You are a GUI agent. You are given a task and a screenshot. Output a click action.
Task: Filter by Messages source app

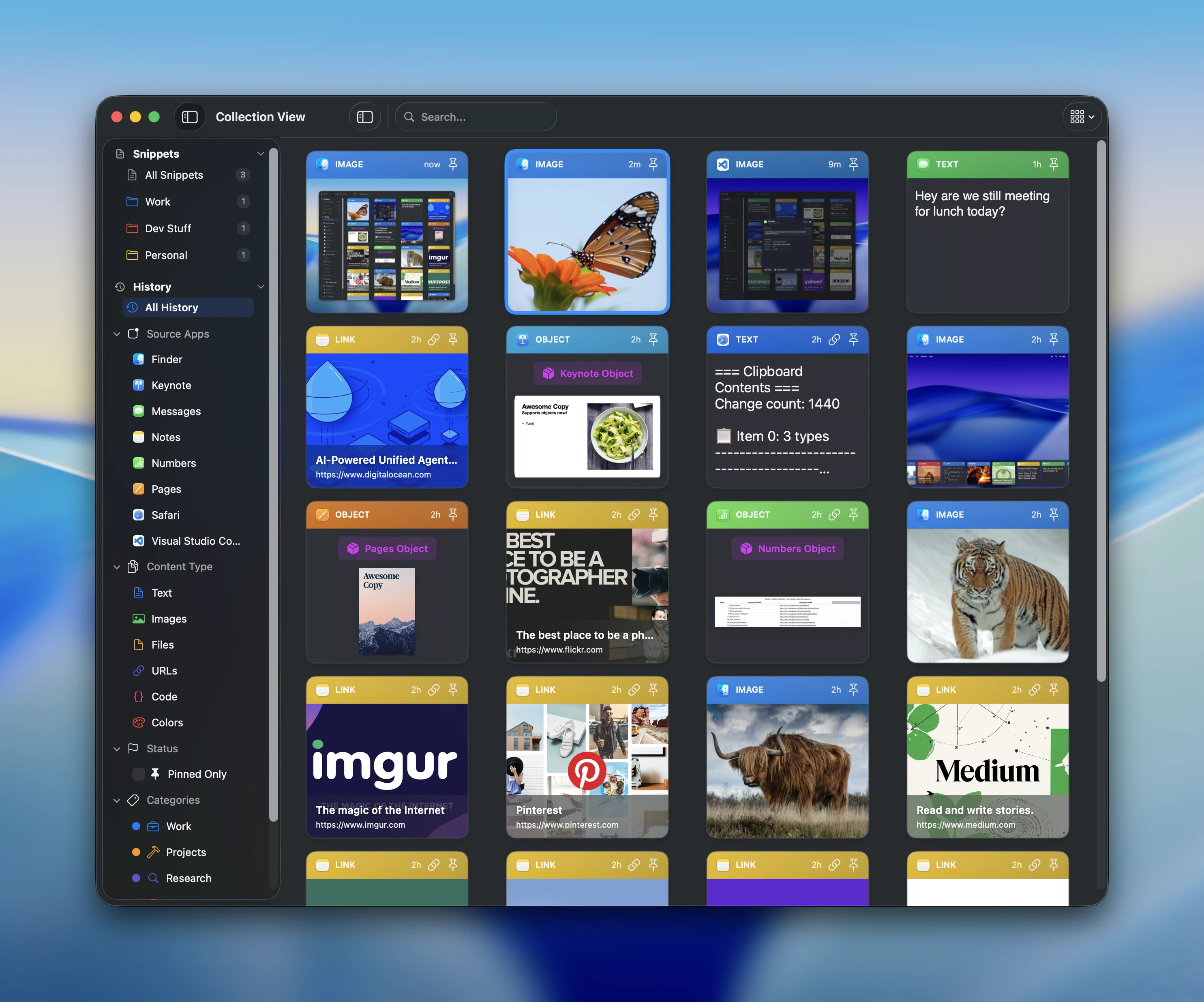point(176,411)
